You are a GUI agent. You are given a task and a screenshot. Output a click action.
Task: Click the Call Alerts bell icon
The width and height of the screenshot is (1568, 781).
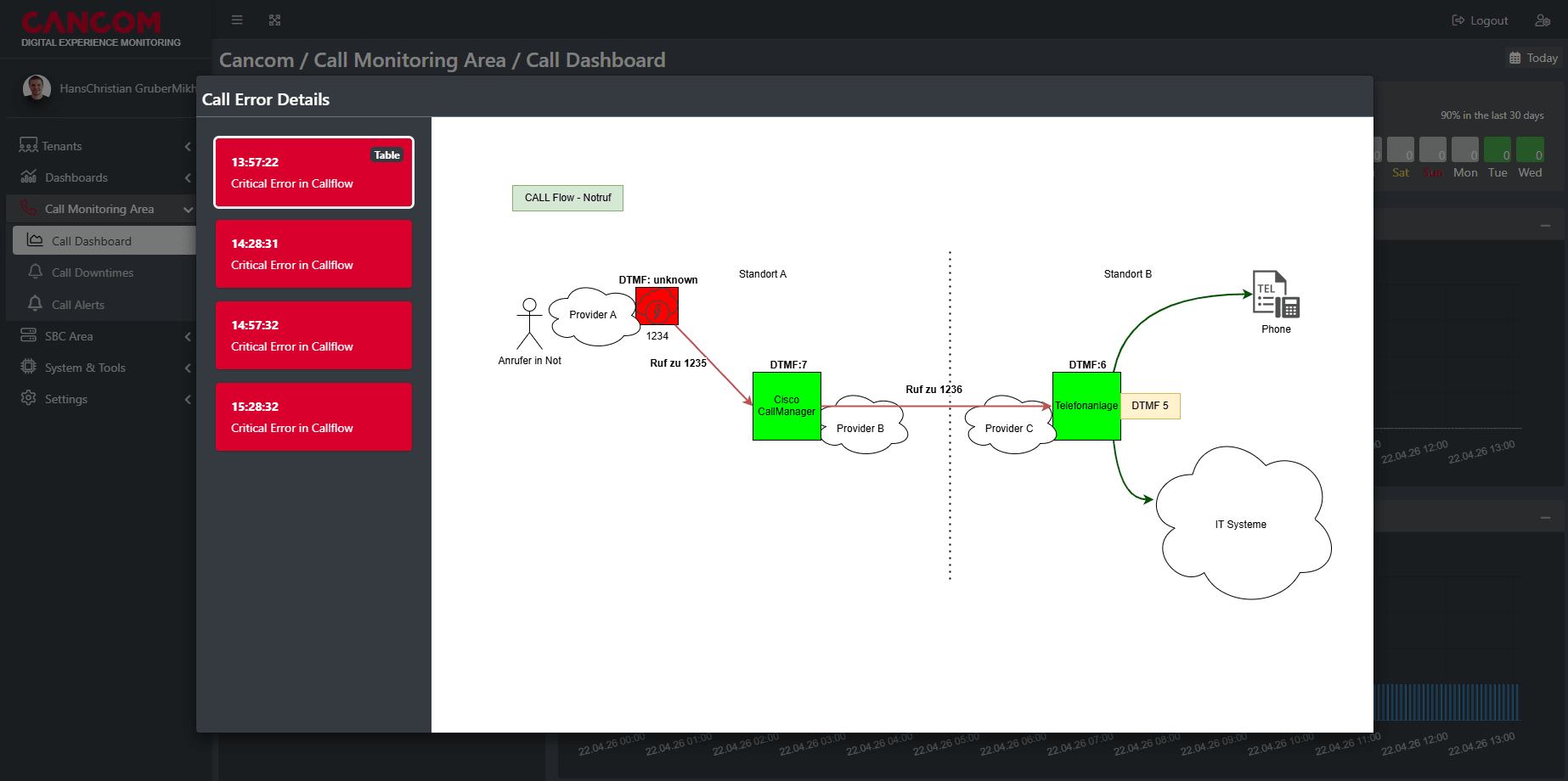[x=35, y=304]
